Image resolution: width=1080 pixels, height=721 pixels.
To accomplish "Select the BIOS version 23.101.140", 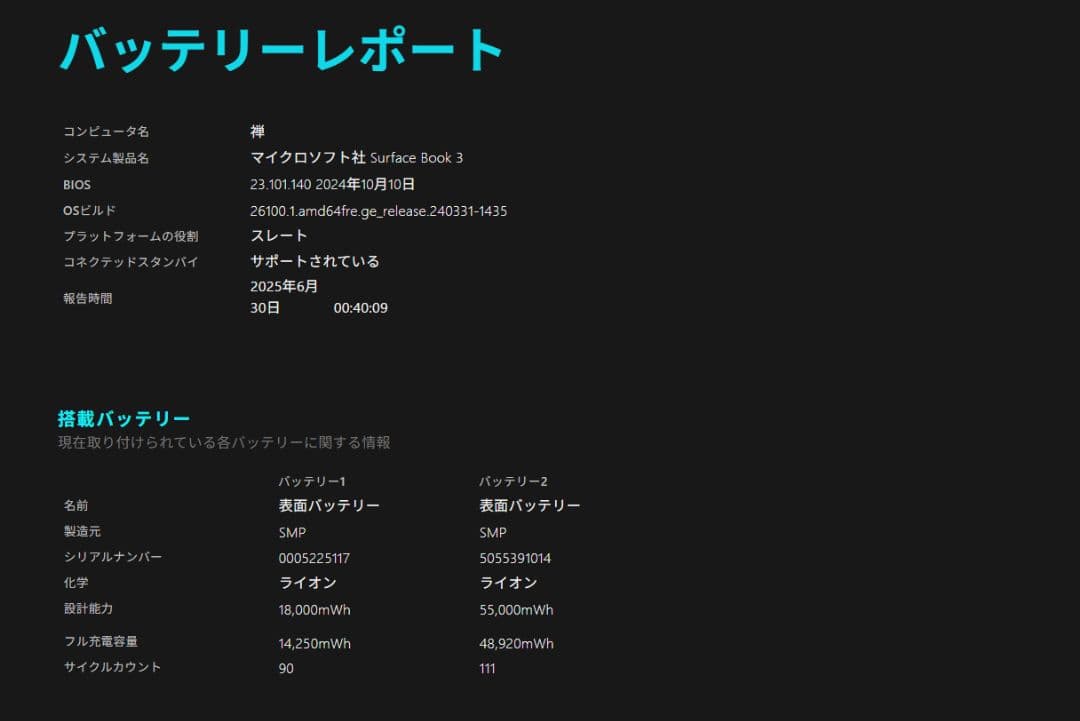I will [x=290, y=184].
